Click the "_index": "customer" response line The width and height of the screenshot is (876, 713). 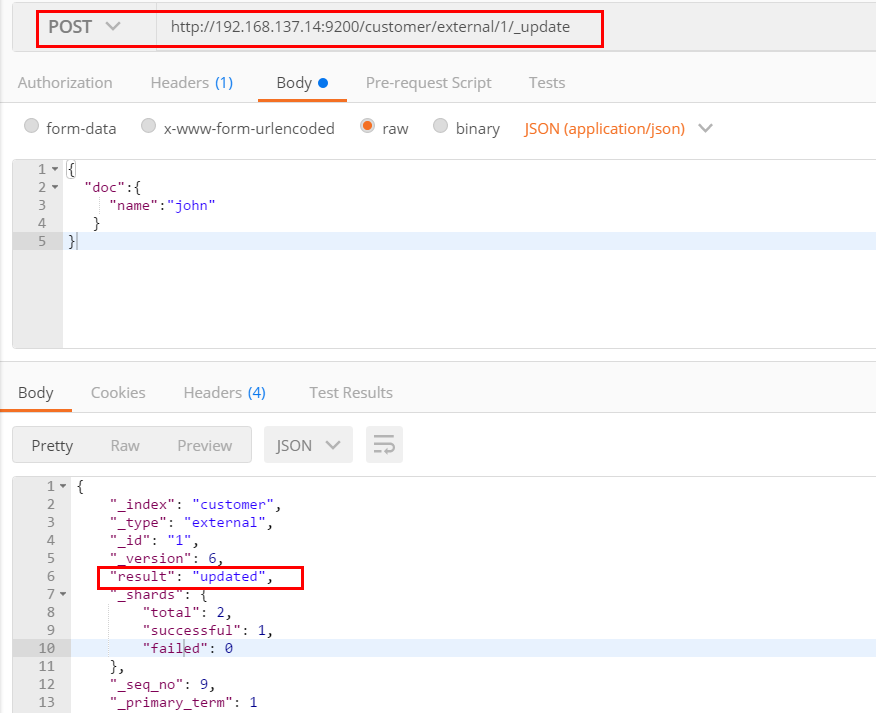(195, 505)
